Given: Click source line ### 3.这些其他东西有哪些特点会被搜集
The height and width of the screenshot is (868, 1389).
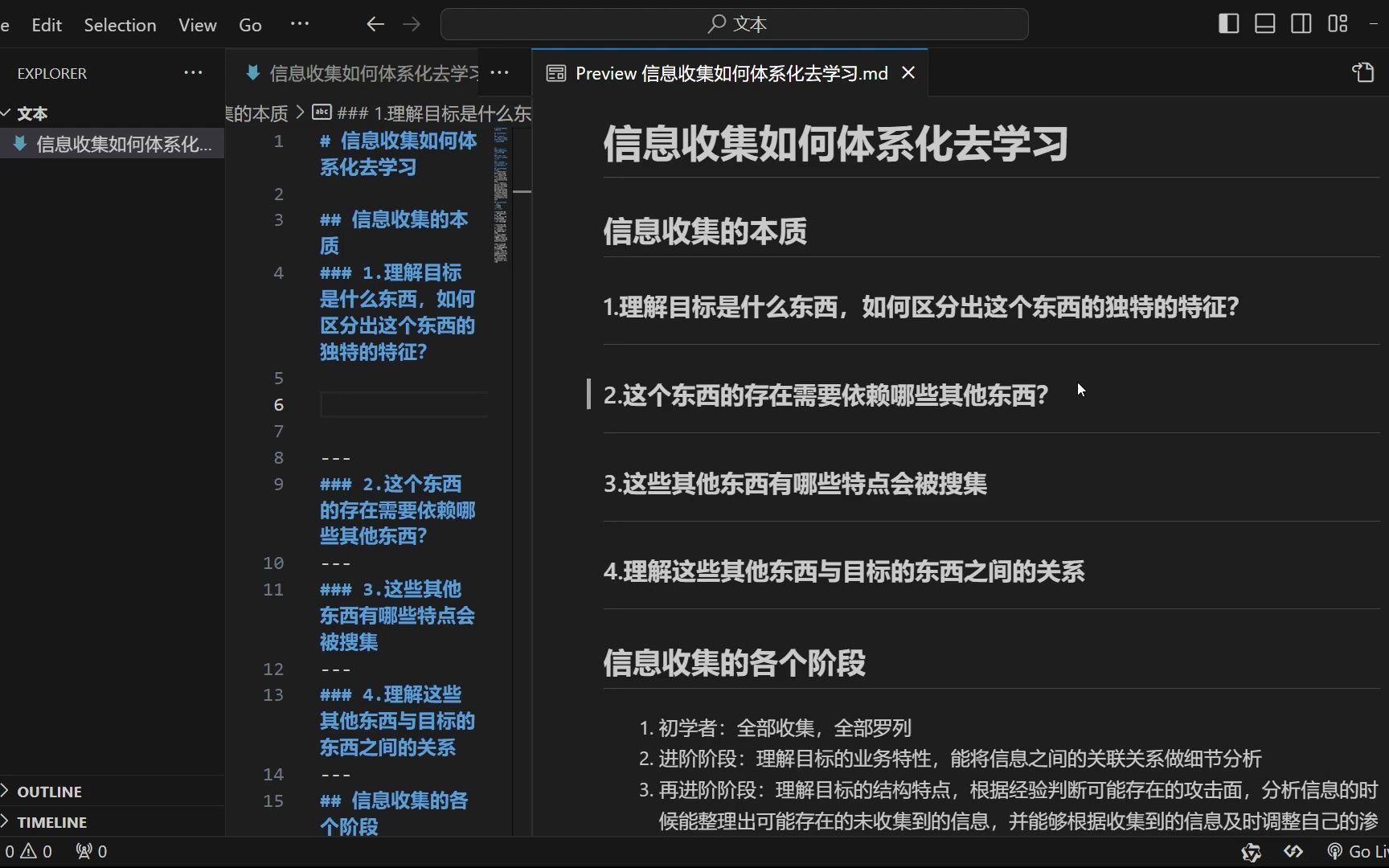Looking at the screenshot, I should 398,615.
